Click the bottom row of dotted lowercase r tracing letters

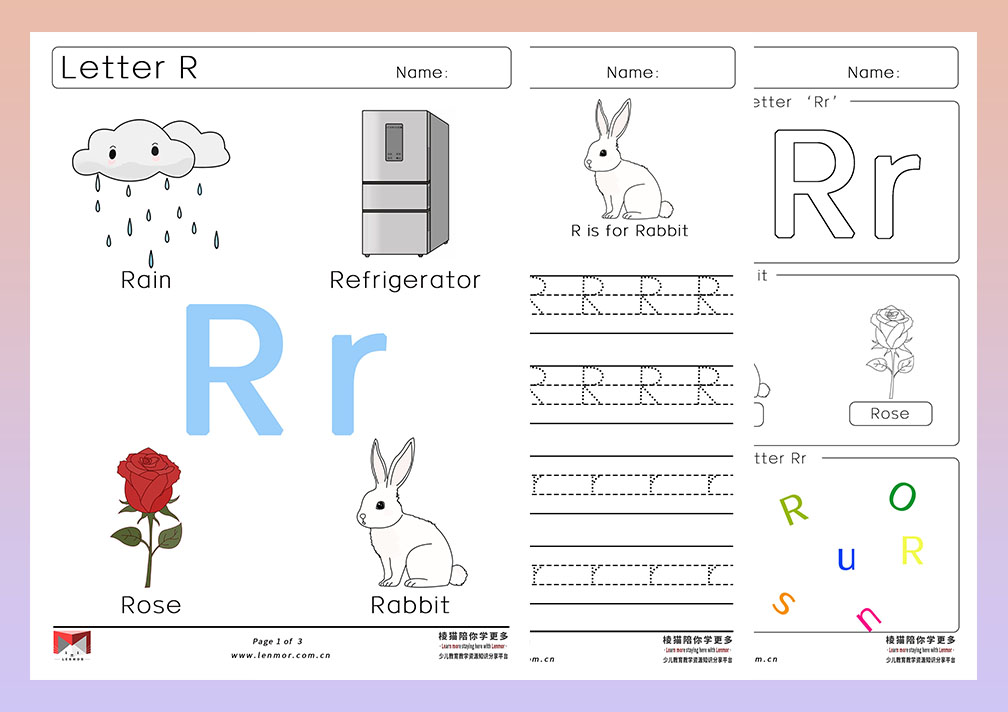(x=631, y=574)
